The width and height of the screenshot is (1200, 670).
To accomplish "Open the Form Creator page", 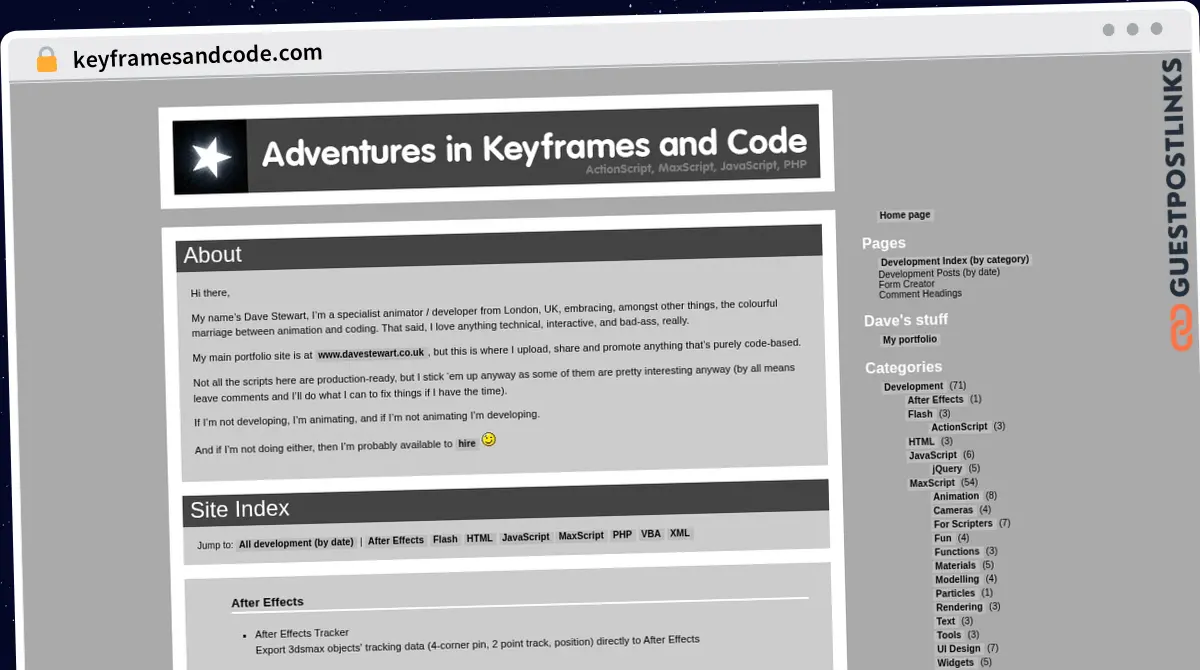I will pos(907,284).
